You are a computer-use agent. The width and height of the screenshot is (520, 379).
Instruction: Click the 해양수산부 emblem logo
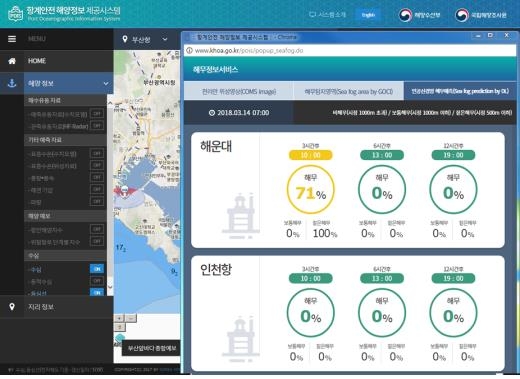click(x=405, y=15)
